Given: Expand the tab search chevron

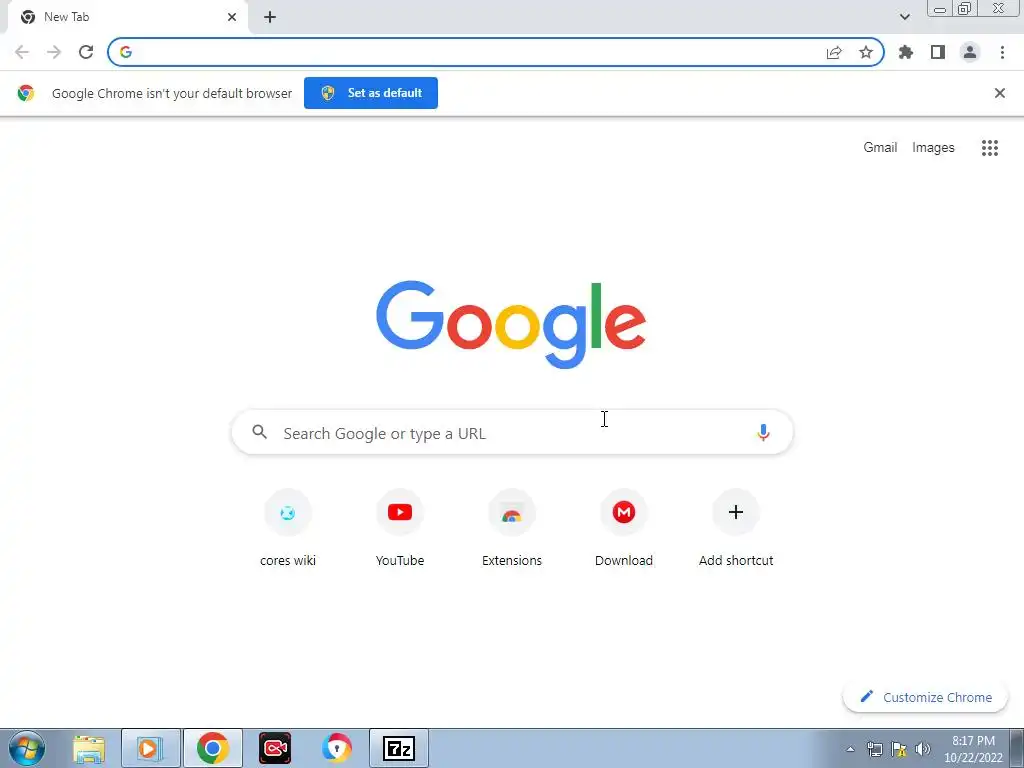Looking at the screenshot, I should coord(904,17).
